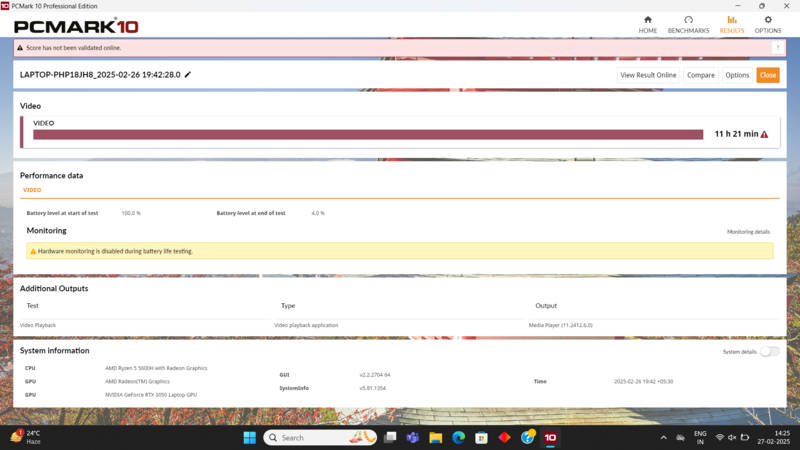Viewport: 800px width, 450px height.
Task: Click the PCMark 10 taskbar icon
Action: (550, 437)
